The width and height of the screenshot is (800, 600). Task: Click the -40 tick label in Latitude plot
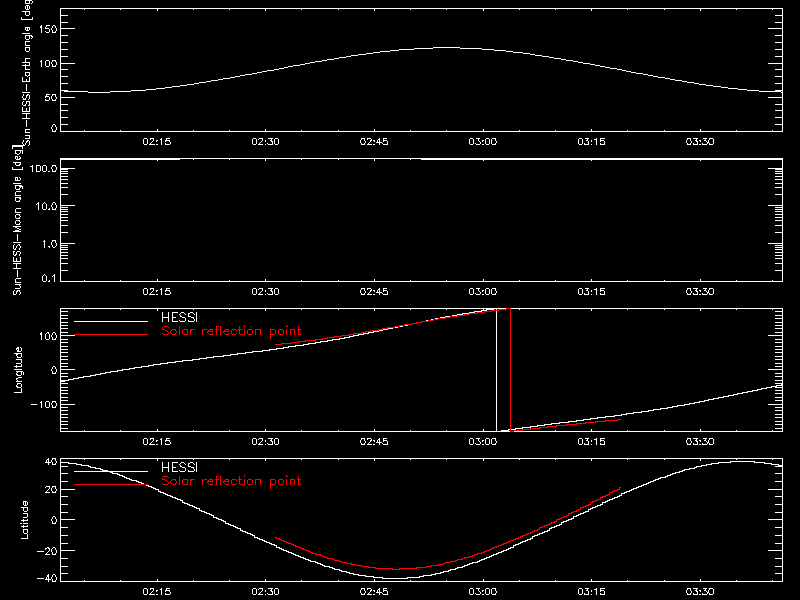coord(47,579)
